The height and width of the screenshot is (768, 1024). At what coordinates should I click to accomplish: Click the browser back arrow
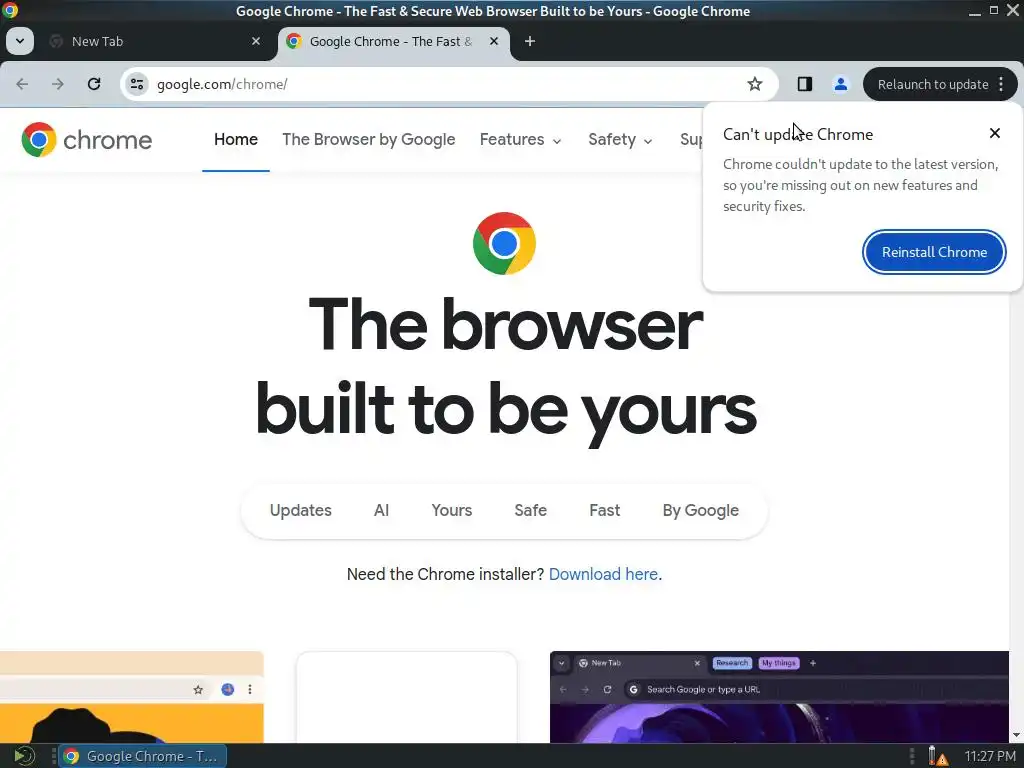pyautogui.click(x=22, y=84)
